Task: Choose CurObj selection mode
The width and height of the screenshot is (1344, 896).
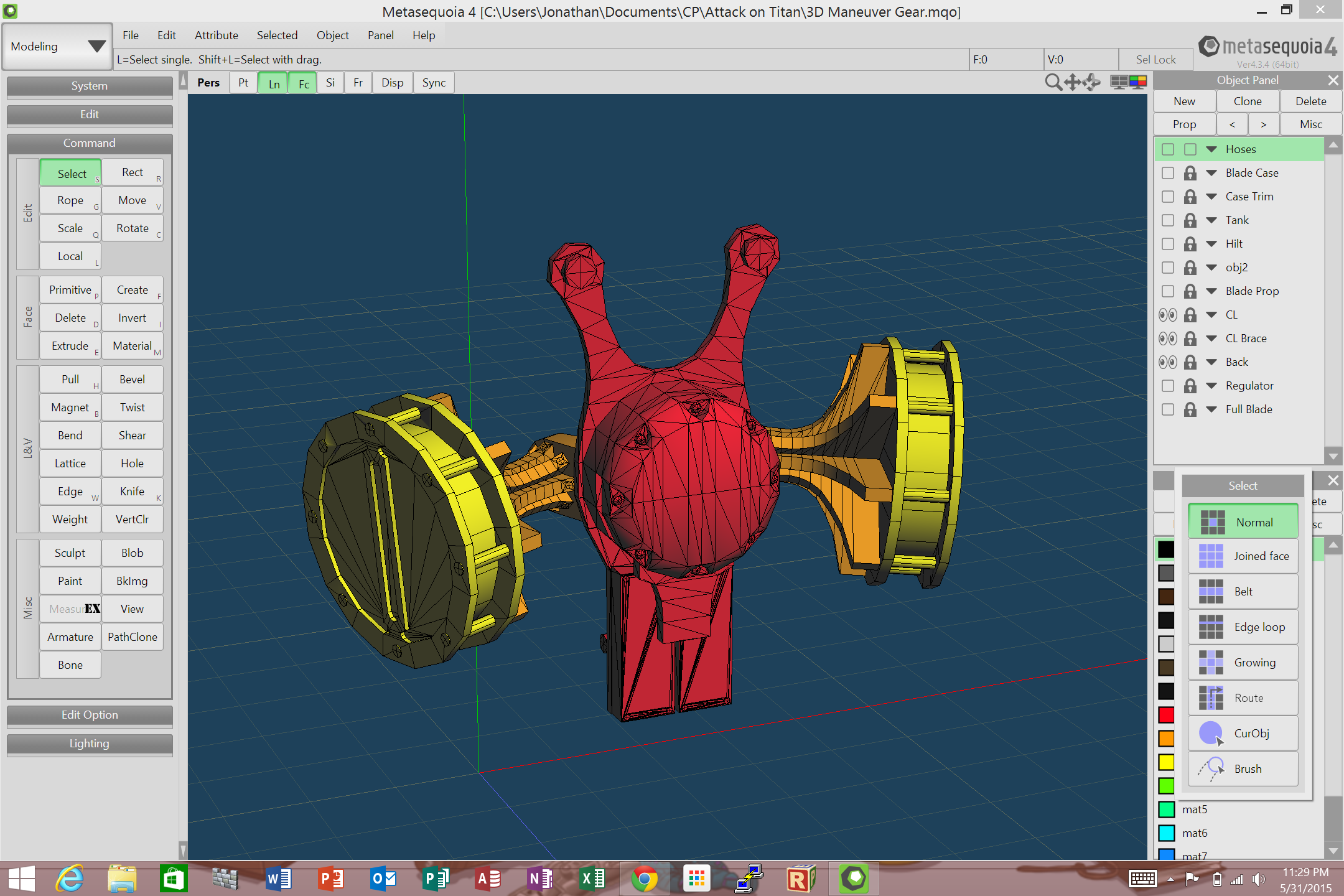Action: [x=1243, y=734]
